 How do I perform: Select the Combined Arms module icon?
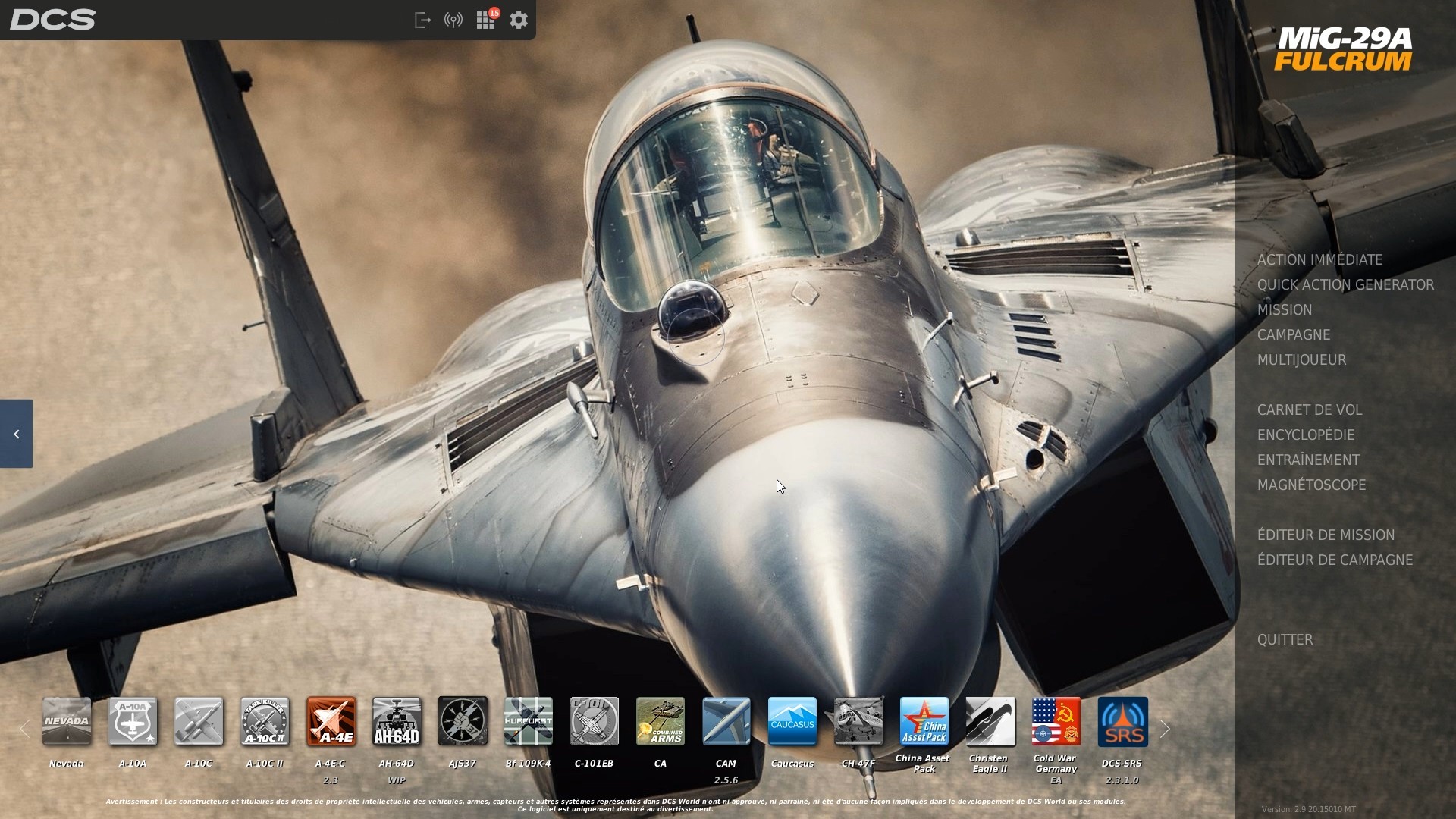[660, 722]
